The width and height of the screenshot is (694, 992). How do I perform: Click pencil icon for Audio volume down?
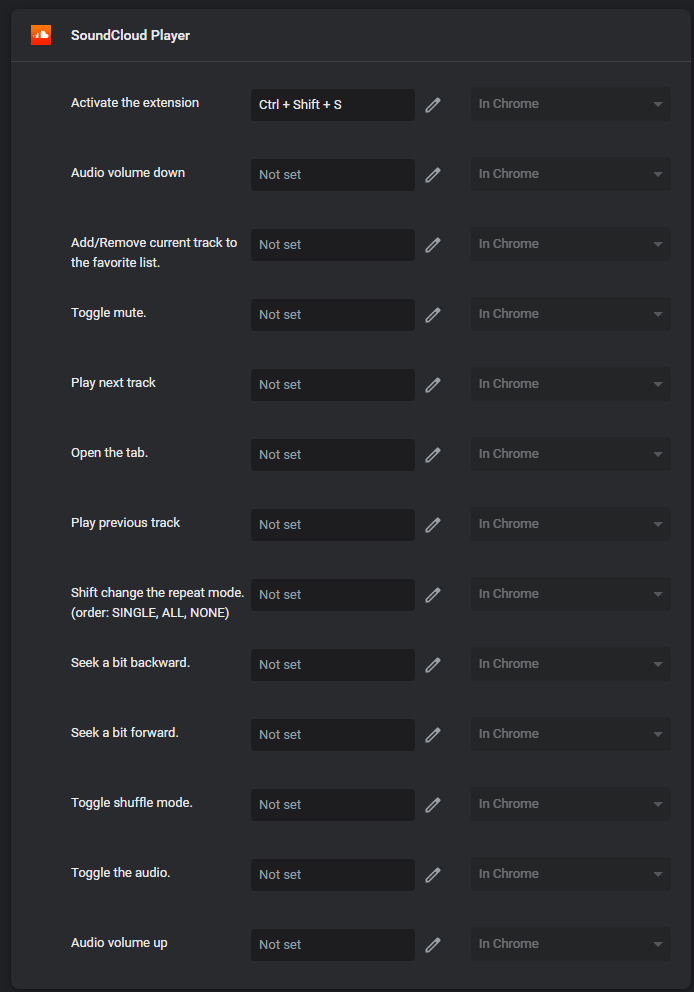[433, 175]
